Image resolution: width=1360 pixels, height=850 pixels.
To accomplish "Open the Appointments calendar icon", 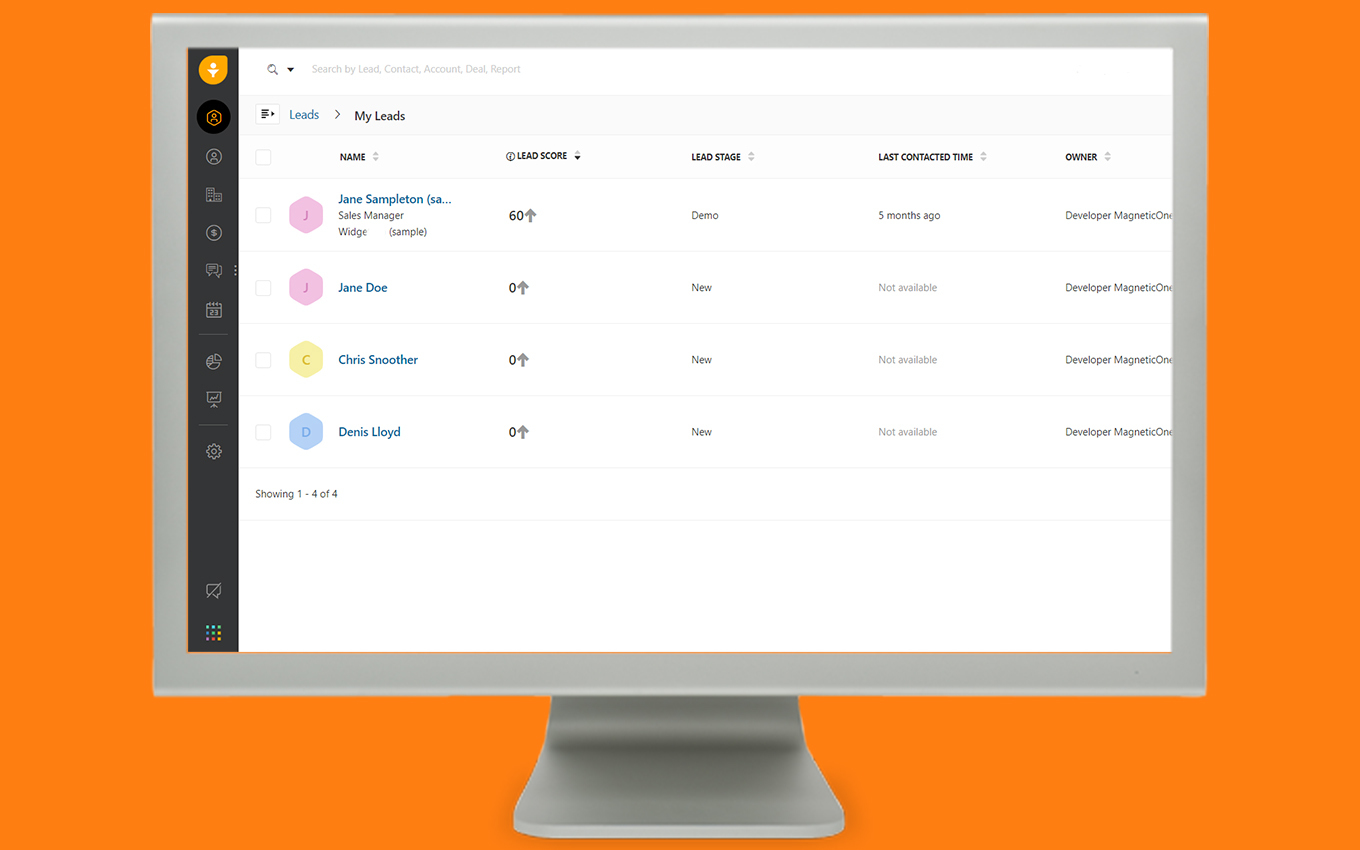I will (213, 310).
